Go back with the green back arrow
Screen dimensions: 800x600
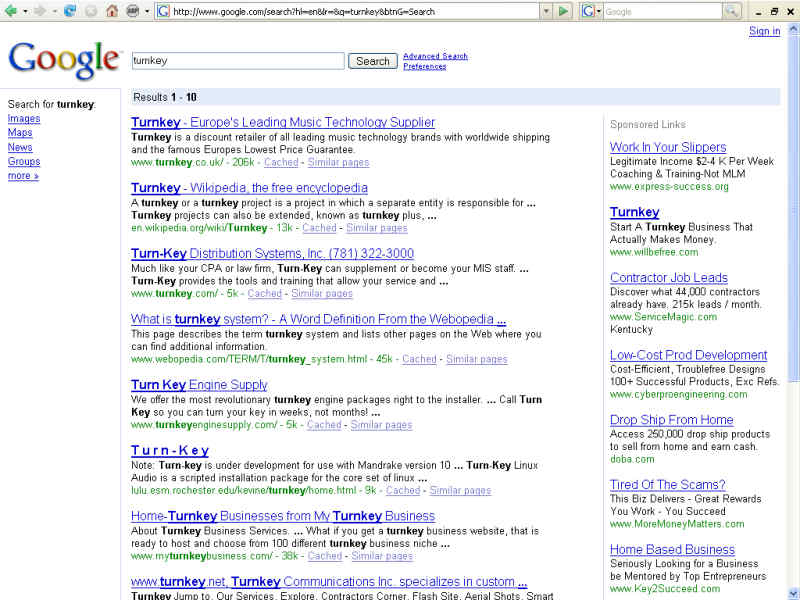(x=11, y=11)
